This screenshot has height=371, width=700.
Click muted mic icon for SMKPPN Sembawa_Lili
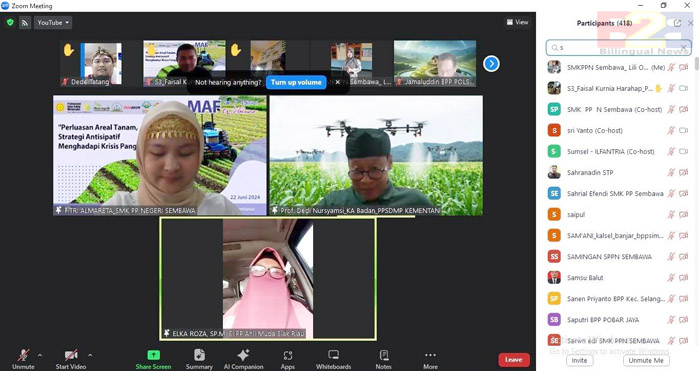[671, 67]
